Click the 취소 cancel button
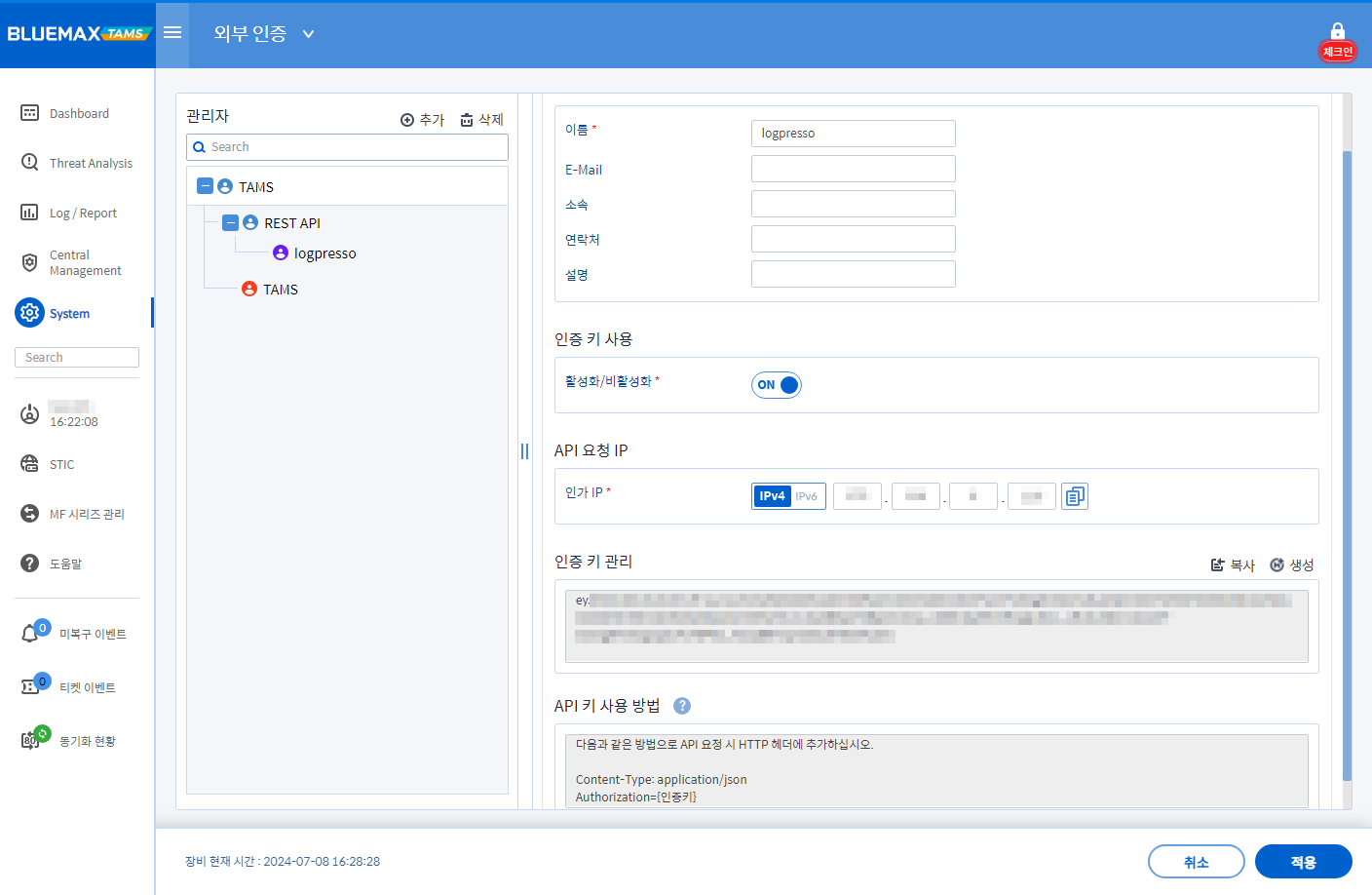Image resolution: width=1372 pixels, height=895 pixels. click(1197, 862)
